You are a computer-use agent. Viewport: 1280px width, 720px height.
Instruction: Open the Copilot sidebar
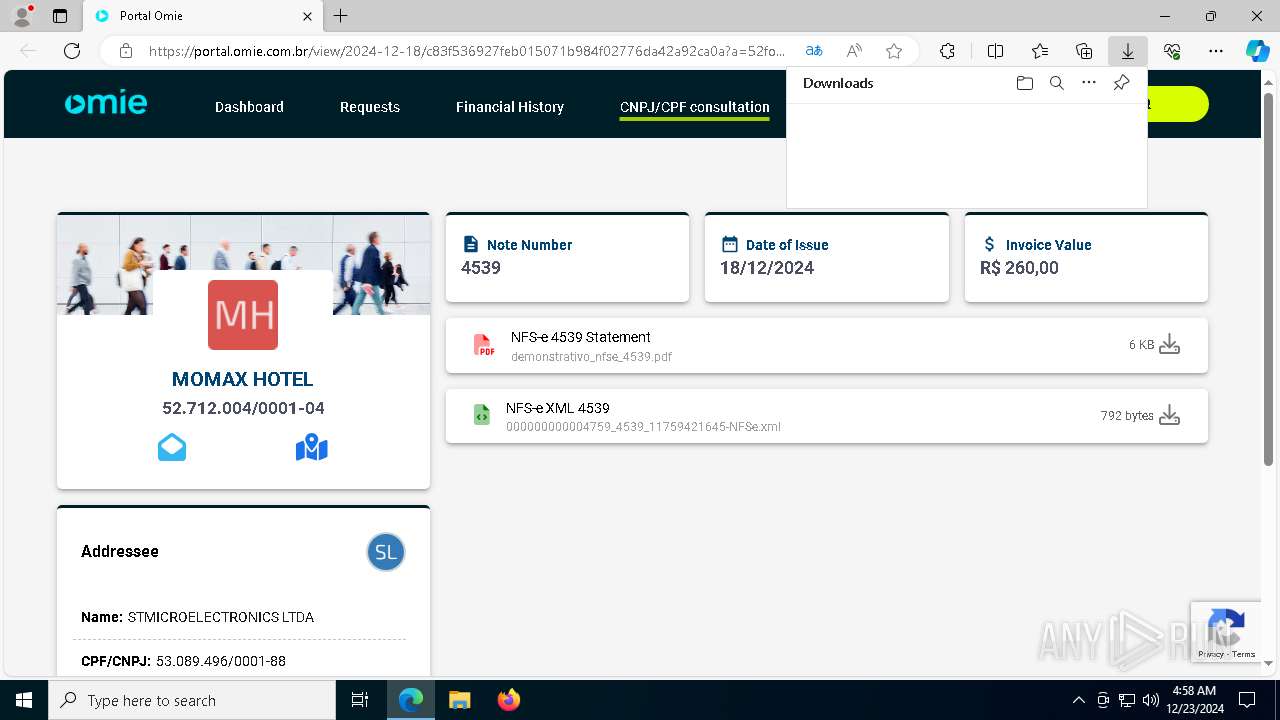[x=1257, y=51]
